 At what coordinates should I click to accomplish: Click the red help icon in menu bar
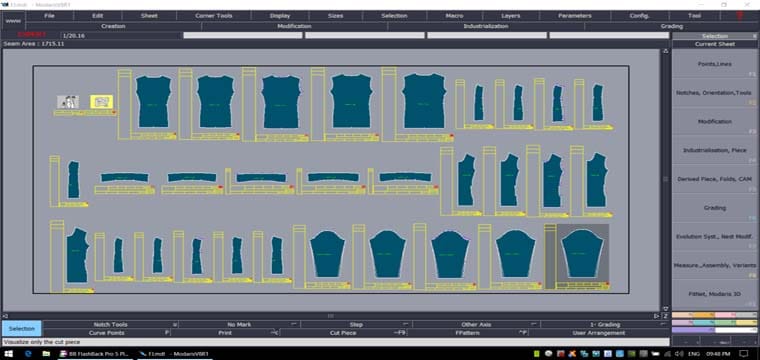coord(740,16)
